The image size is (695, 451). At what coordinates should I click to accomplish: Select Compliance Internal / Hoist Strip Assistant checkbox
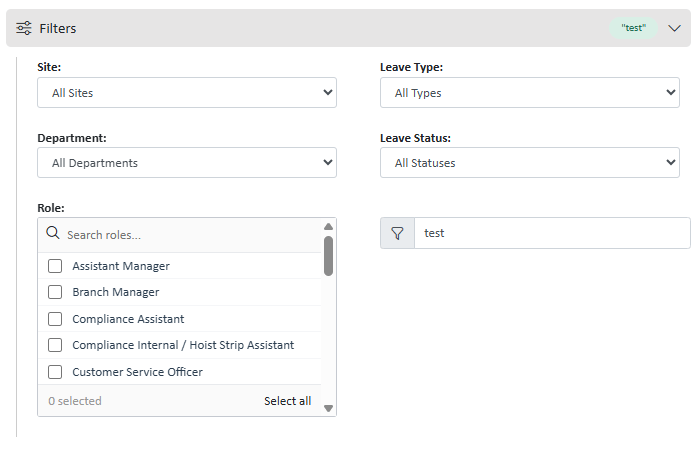[55, 345]
